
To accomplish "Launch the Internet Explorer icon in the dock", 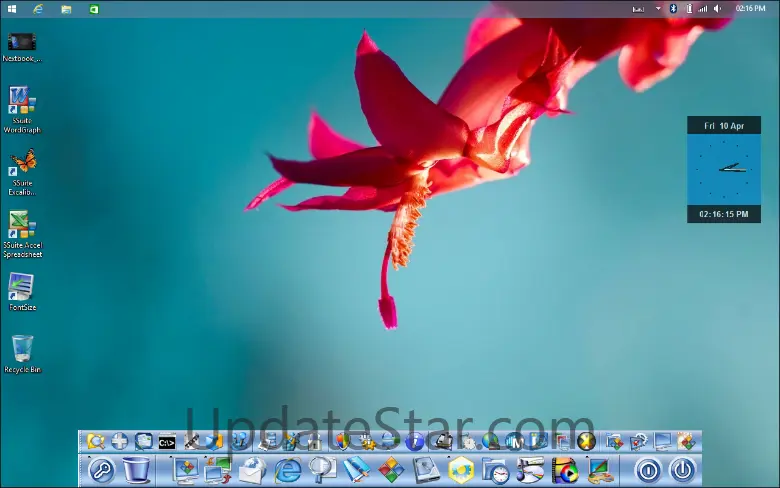I will [288, 470].
